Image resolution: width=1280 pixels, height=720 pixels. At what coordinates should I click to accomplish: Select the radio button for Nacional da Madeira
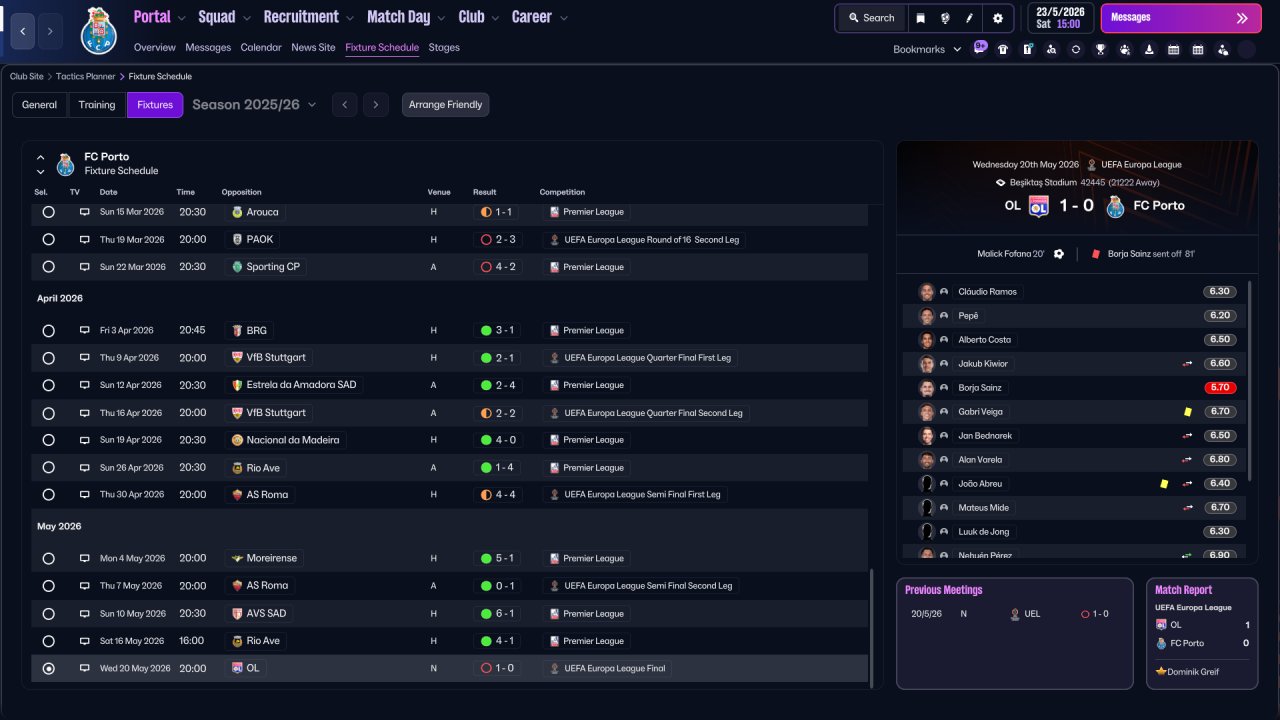click(x=48, y=440)
